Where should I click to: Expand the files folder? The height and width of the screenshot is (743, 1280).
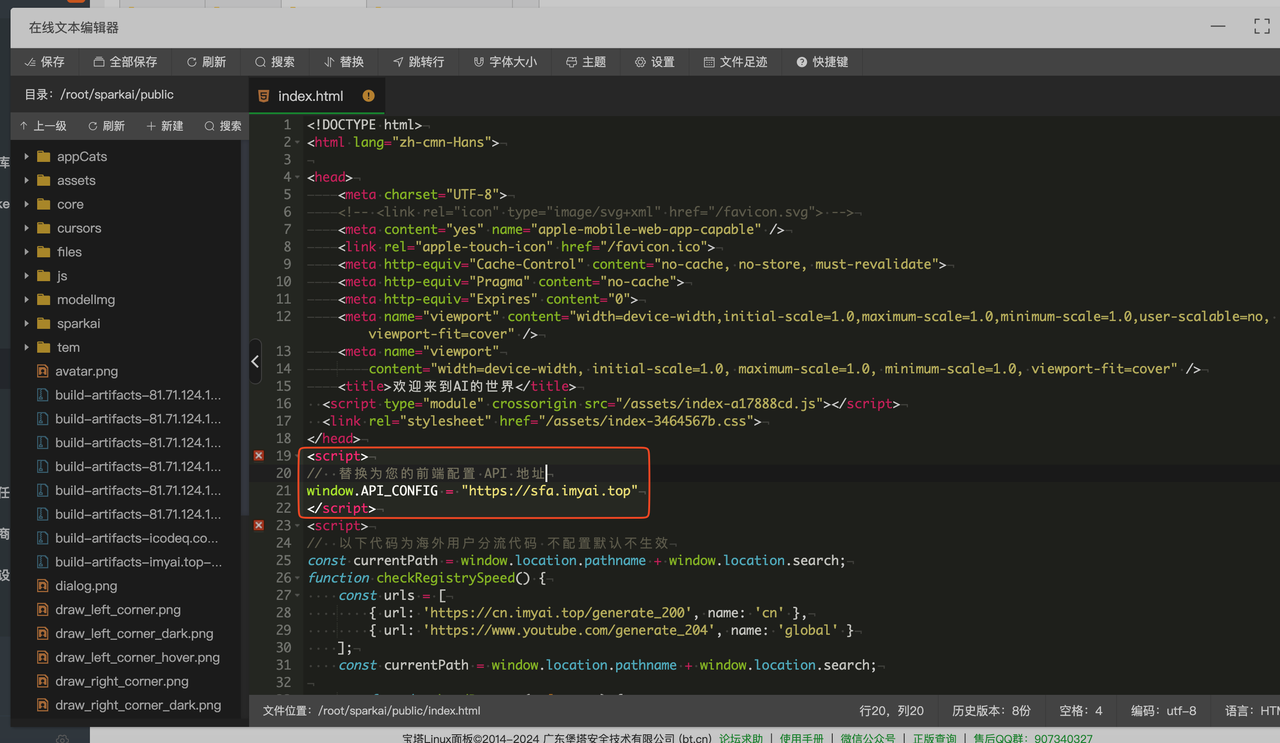26,252
